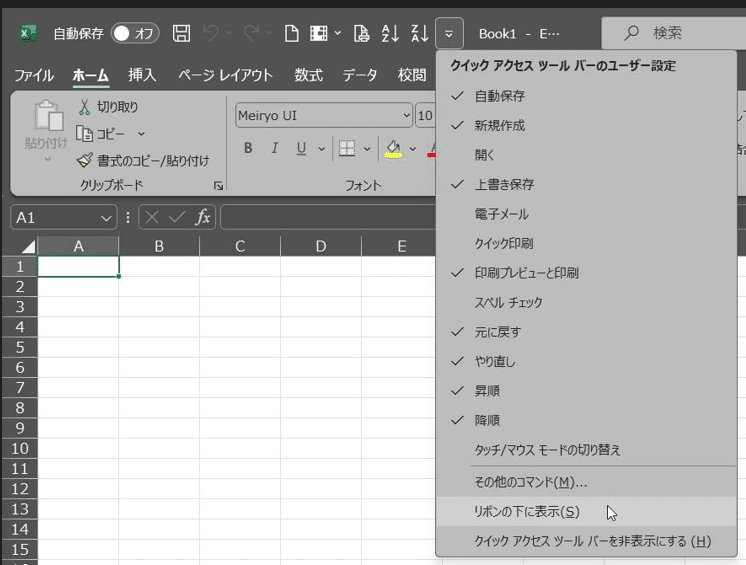Click the Excel application icon
The height and width of the screenshot is (565, 746).
(x=28, y=34)
